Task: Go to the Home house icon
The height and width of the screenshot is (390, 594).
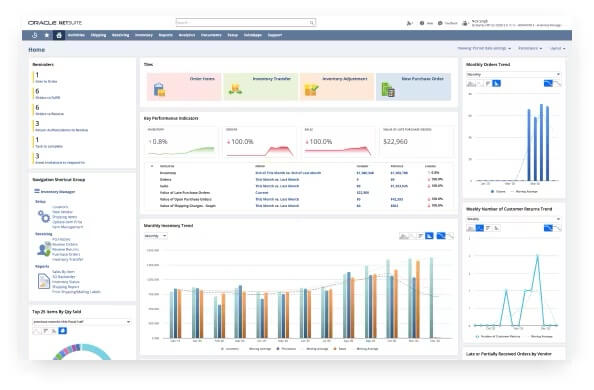Action: (x=59, y=35)
